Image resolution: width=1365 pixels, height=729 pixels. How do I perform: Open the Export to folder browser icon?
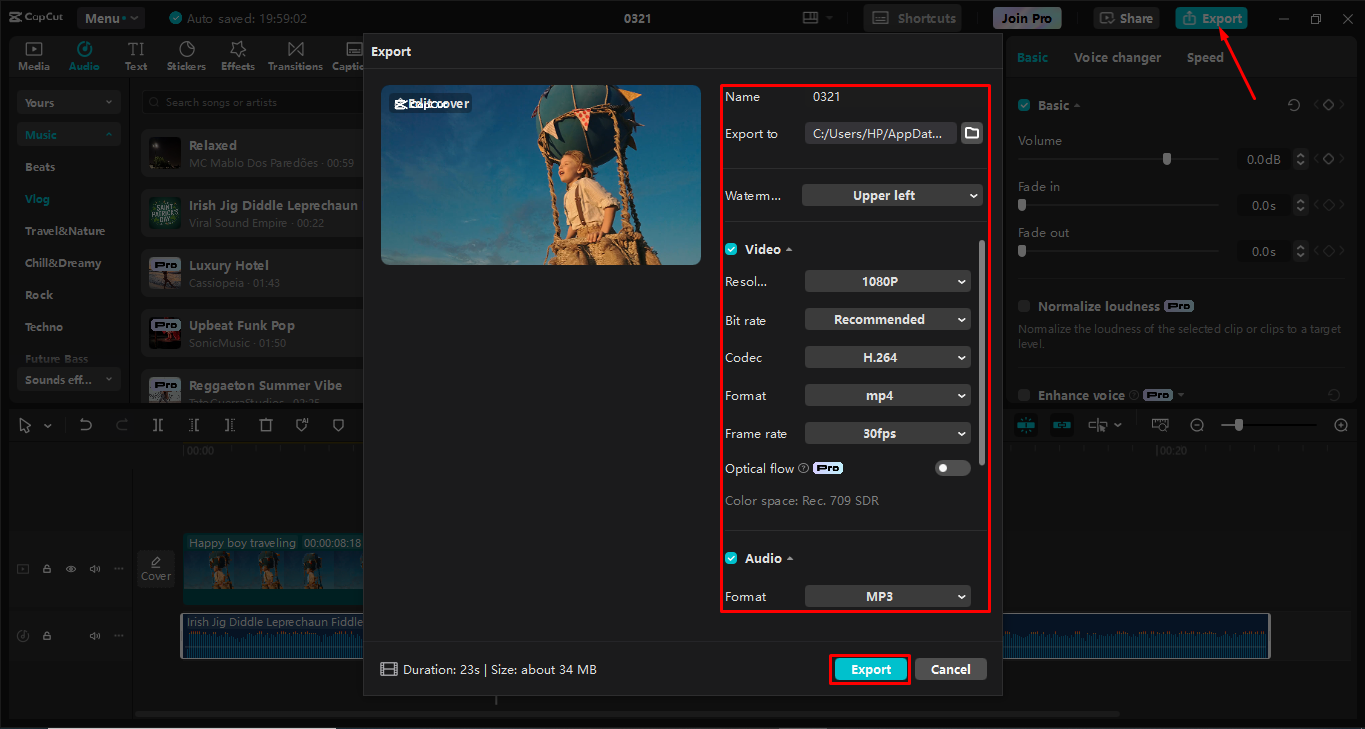pyautogui.click(x=971, y=132)
